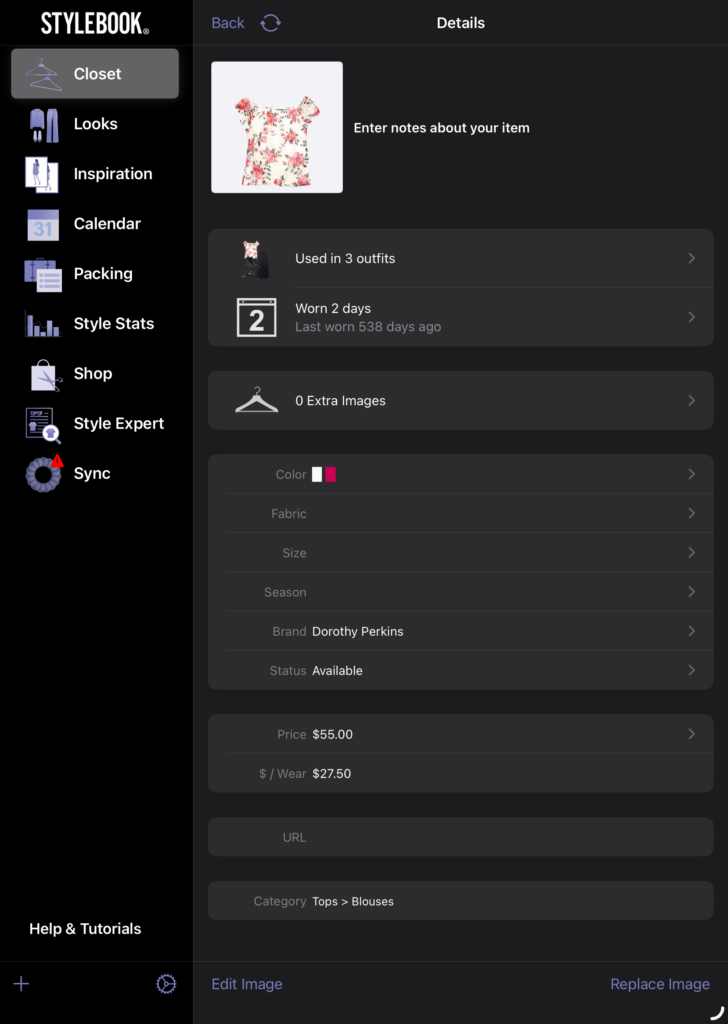The width and height of the screenshot is (728, 1024).
Task: Click the Packing suitcase icon
Action: (x=43, y=274)
